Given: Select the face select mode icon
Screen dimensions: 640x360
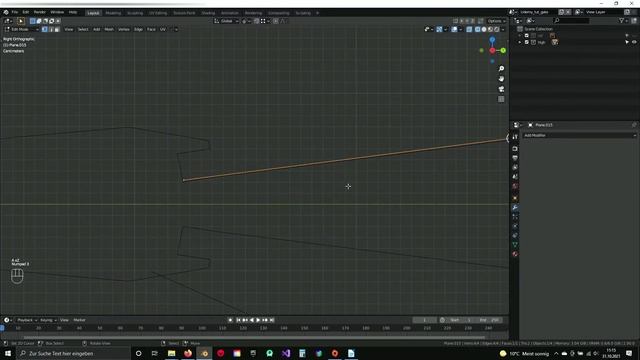Looking at the screenshot, I should tap(57, 29).
